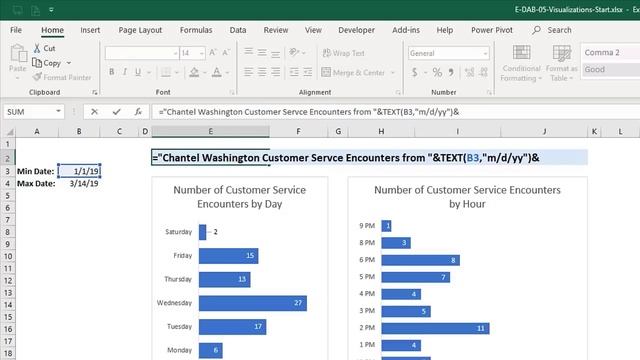Click the Cut scissors icon

37,48
